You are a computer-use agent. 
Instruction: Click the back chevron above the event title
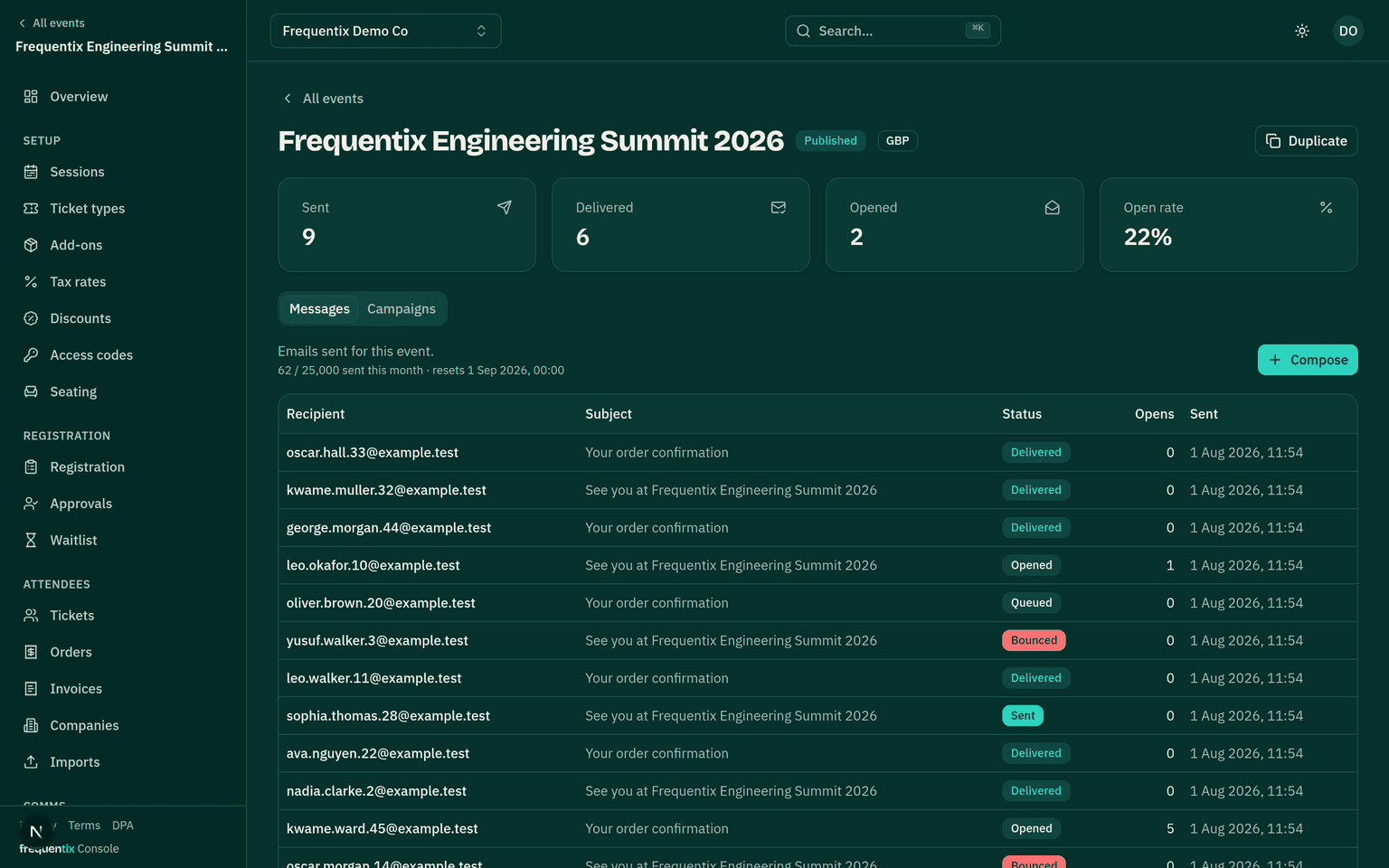[x=288, y=99]
